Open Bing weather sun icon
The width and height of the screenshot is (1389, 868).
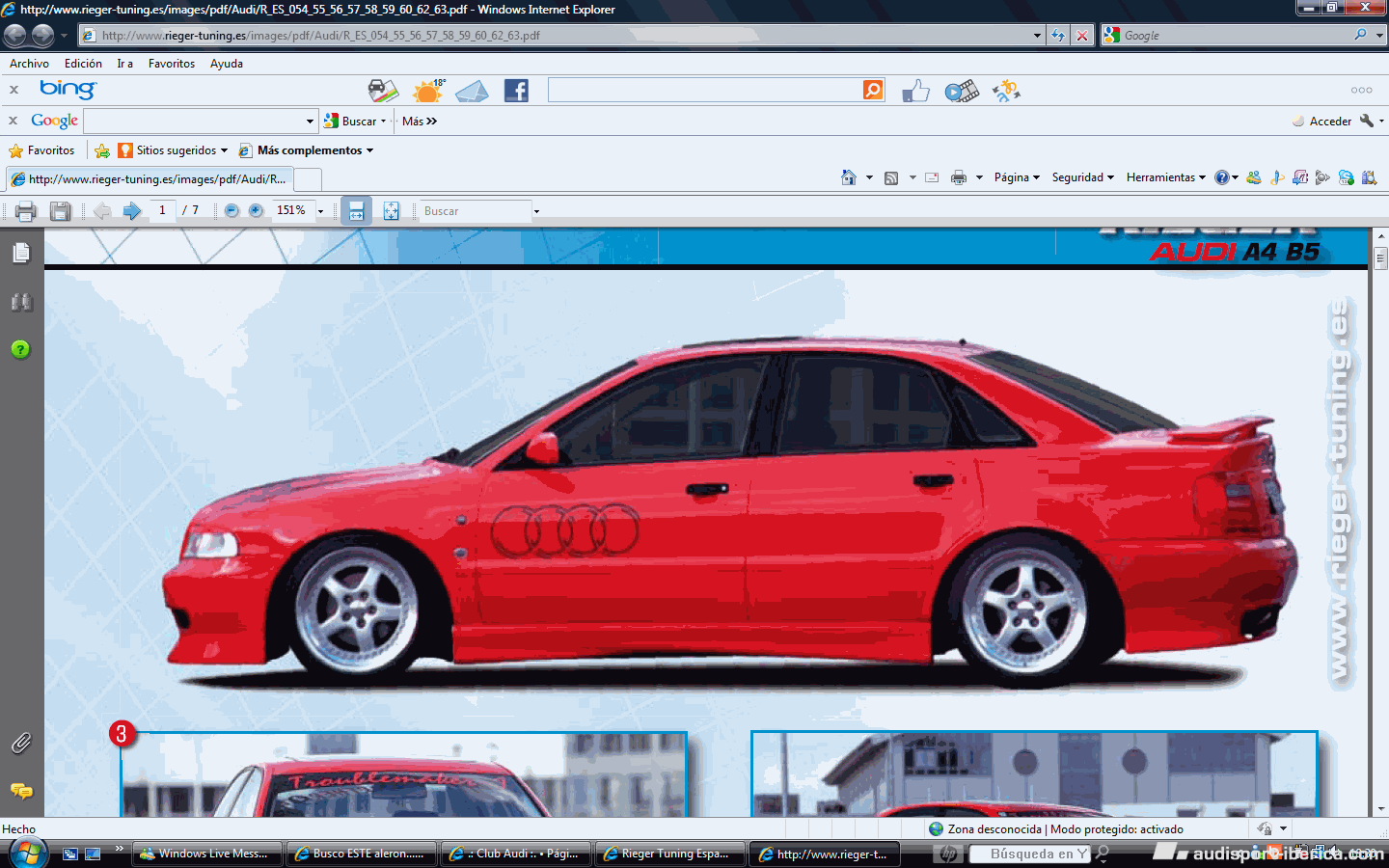pyautogui.click(x=428, y=91)
